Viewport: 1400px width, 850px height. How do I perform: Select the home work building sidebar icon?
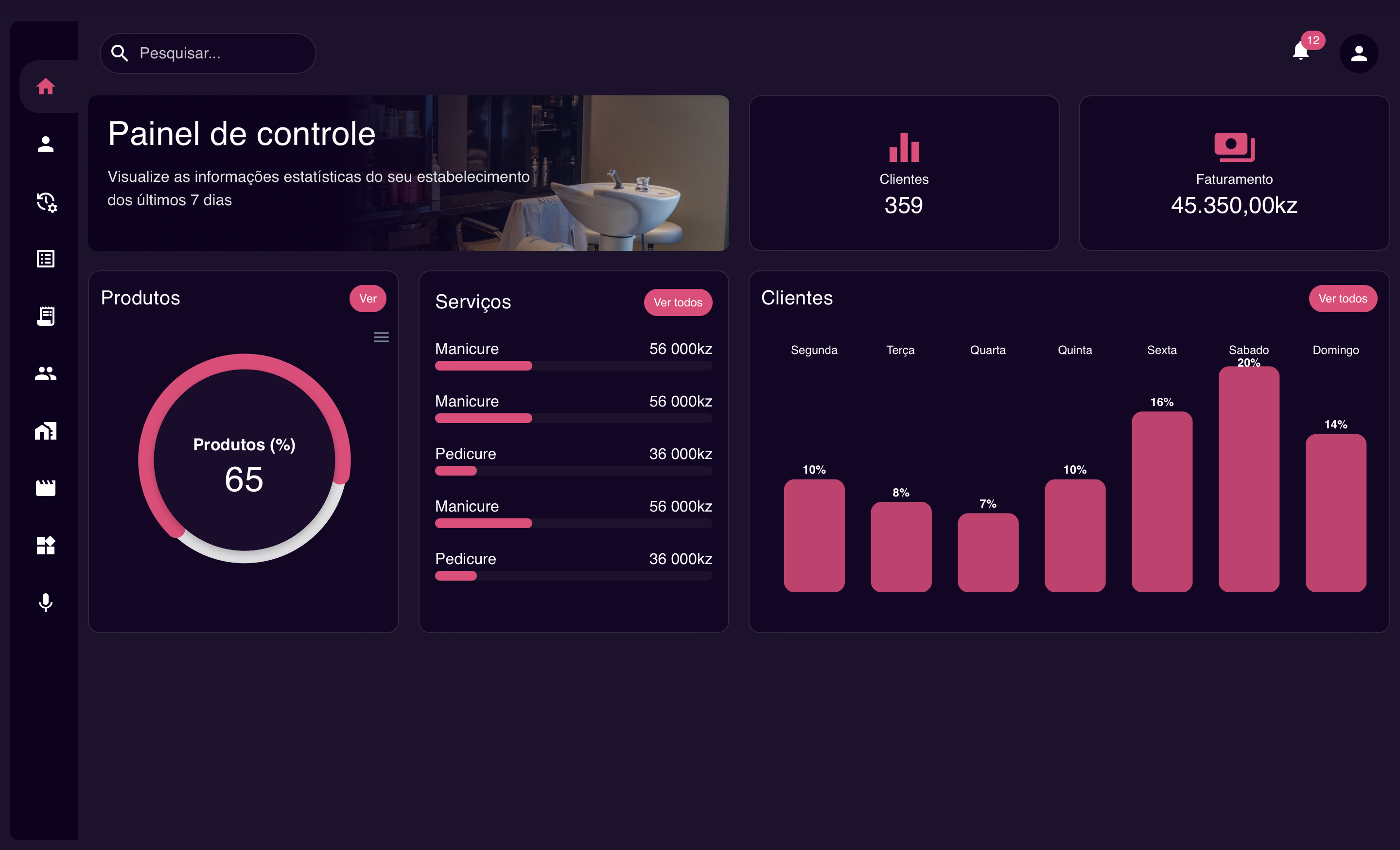tap(46, 431)
